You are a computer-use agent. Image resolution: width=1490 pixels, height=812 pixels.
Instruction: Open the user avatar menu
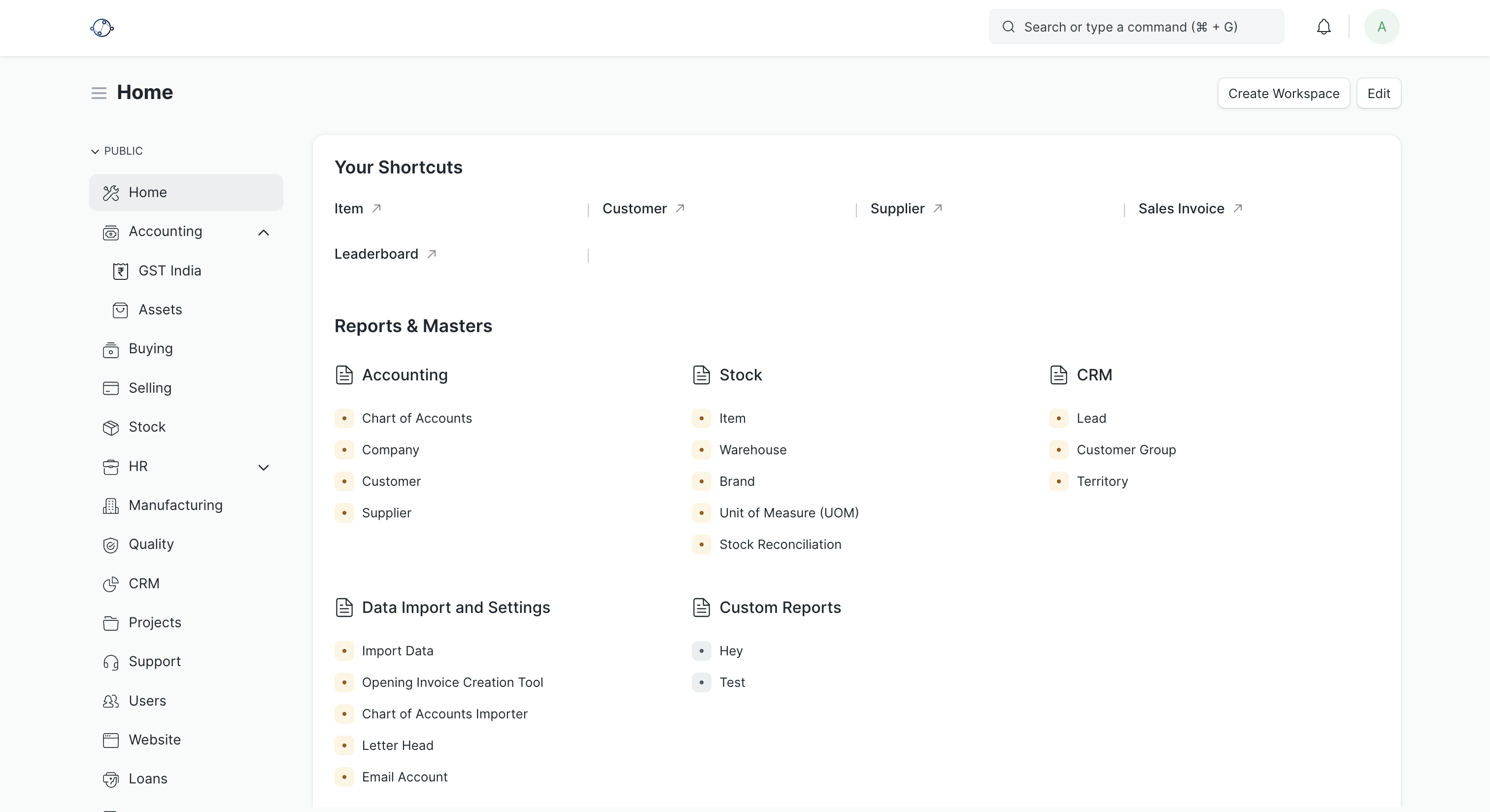(x=1381, y=27)
